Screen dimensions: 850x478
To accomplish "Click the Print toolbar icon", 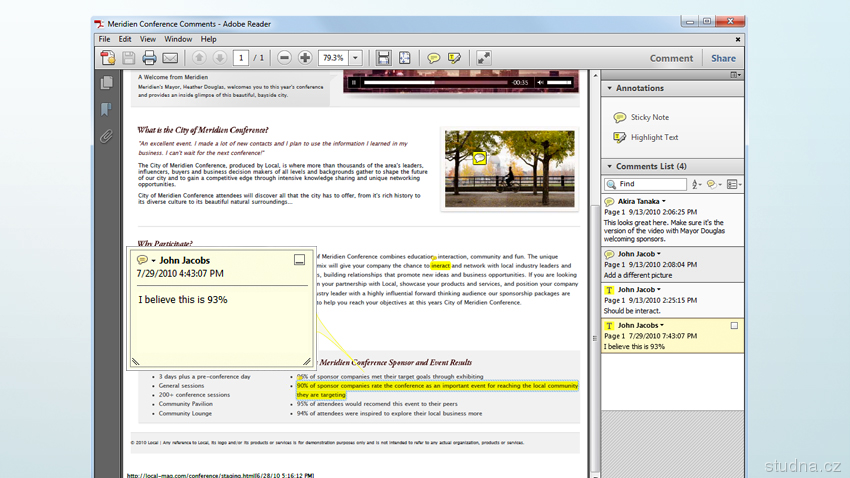I will (x=149, y=58).
